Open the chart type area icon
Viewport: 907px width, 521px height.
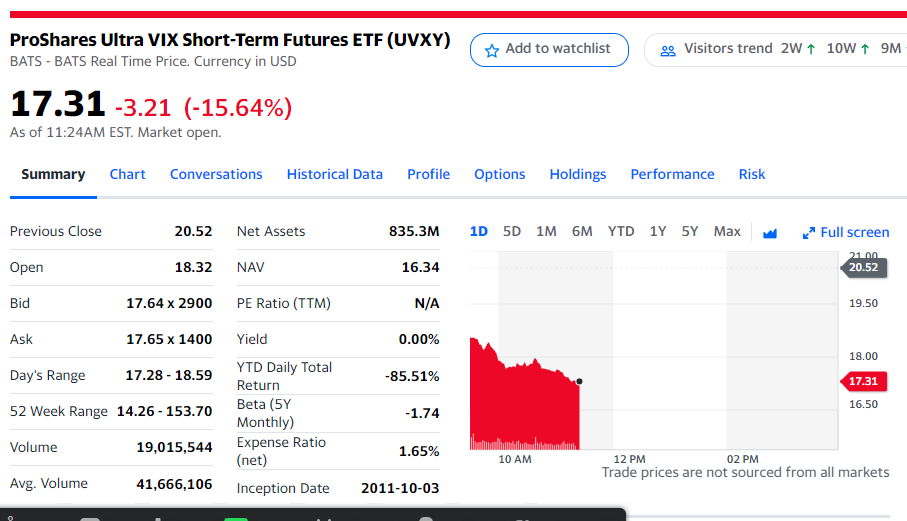click(x=770, y=232)
